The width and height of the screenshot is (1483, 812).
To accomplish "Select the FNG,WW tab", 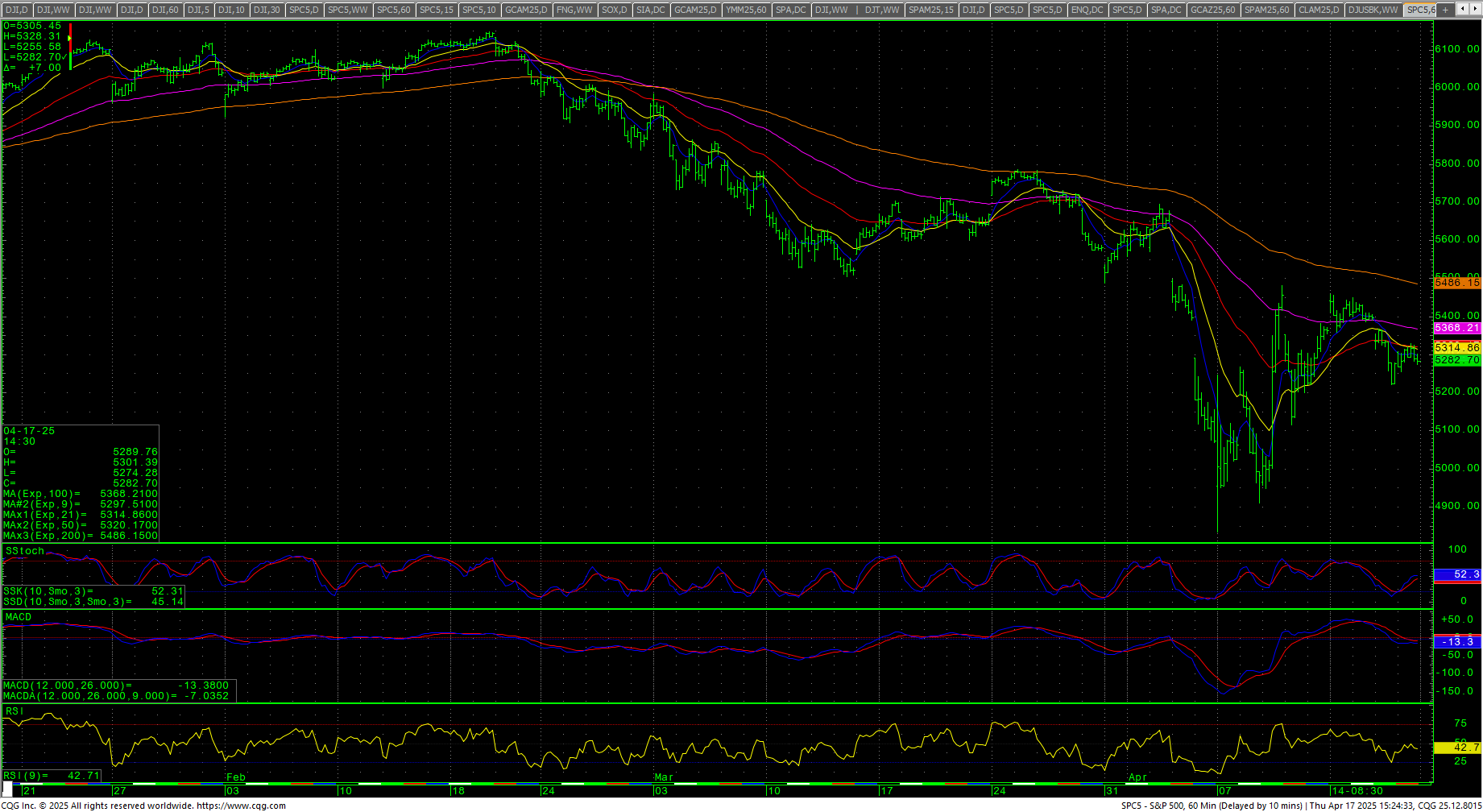I will [x=574, y=10].
